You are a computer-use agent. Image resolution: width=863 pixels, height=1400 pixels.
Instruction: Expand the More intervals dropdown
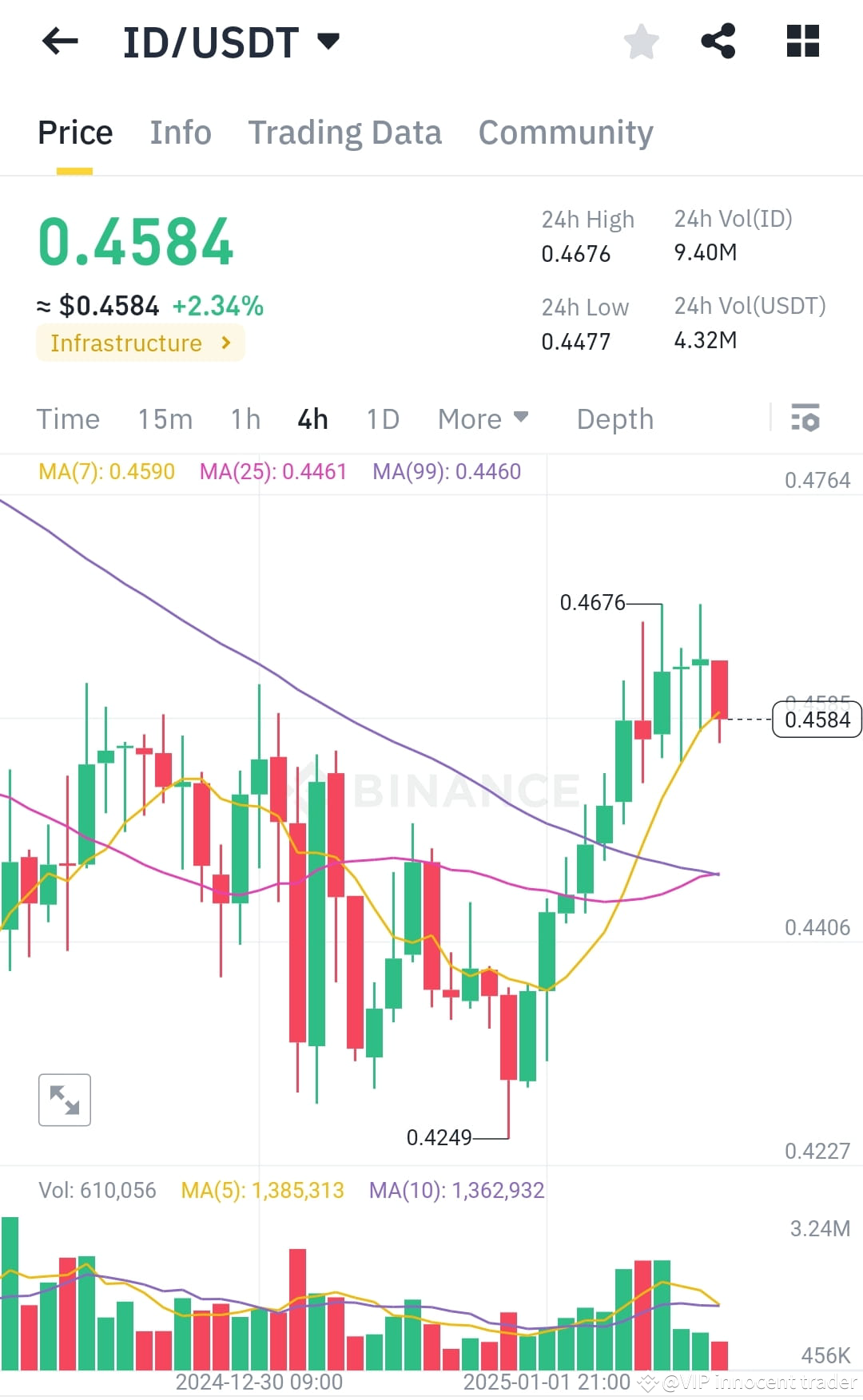tap(482, 418)
